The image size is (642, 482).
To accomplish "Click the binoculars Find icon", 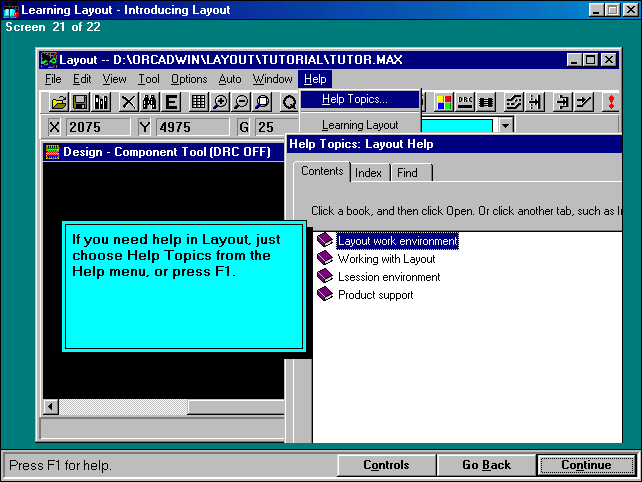I will pyautogui.click(x=150, y=102).
